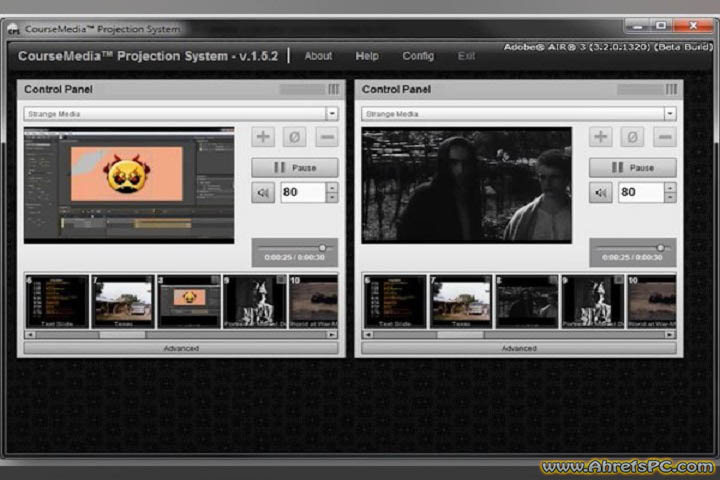Open the Strange Media dropdown in left panel
720x480 pixels.
[x=332, y=113]
